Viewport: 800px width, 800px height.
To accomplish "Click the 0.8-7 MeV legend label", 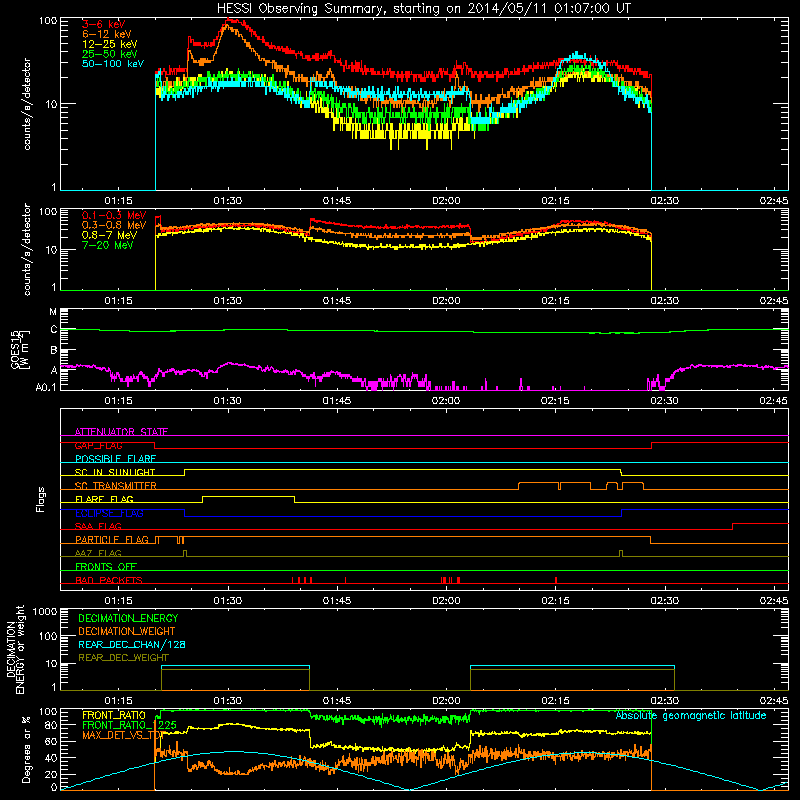I will (x=109, y=235).
